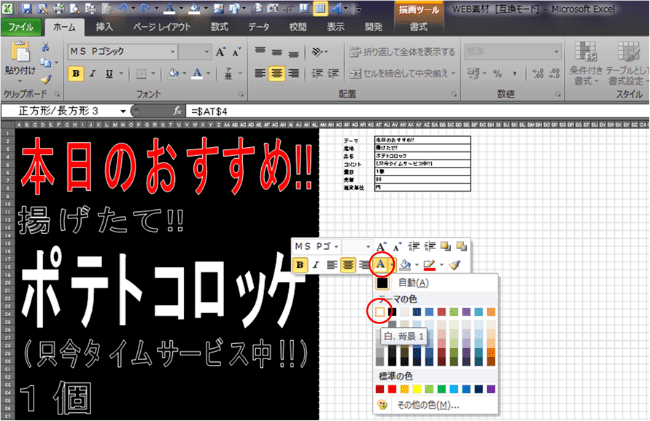The width and height of the screenshot is (650, 421).
Task: Switch to the ページ レイアウト tab
Action: [162, 27]
